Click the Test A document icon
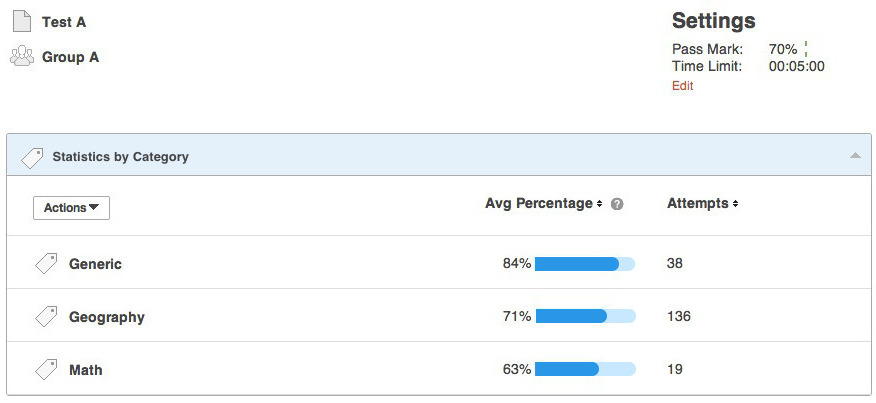 pyautogui.click(x=22, y=21)
